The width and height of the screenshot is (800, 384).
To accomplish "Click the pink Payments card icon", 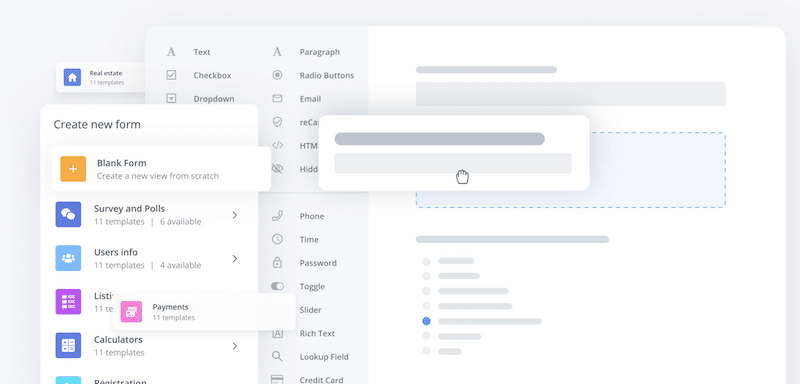I will (131, 312).
